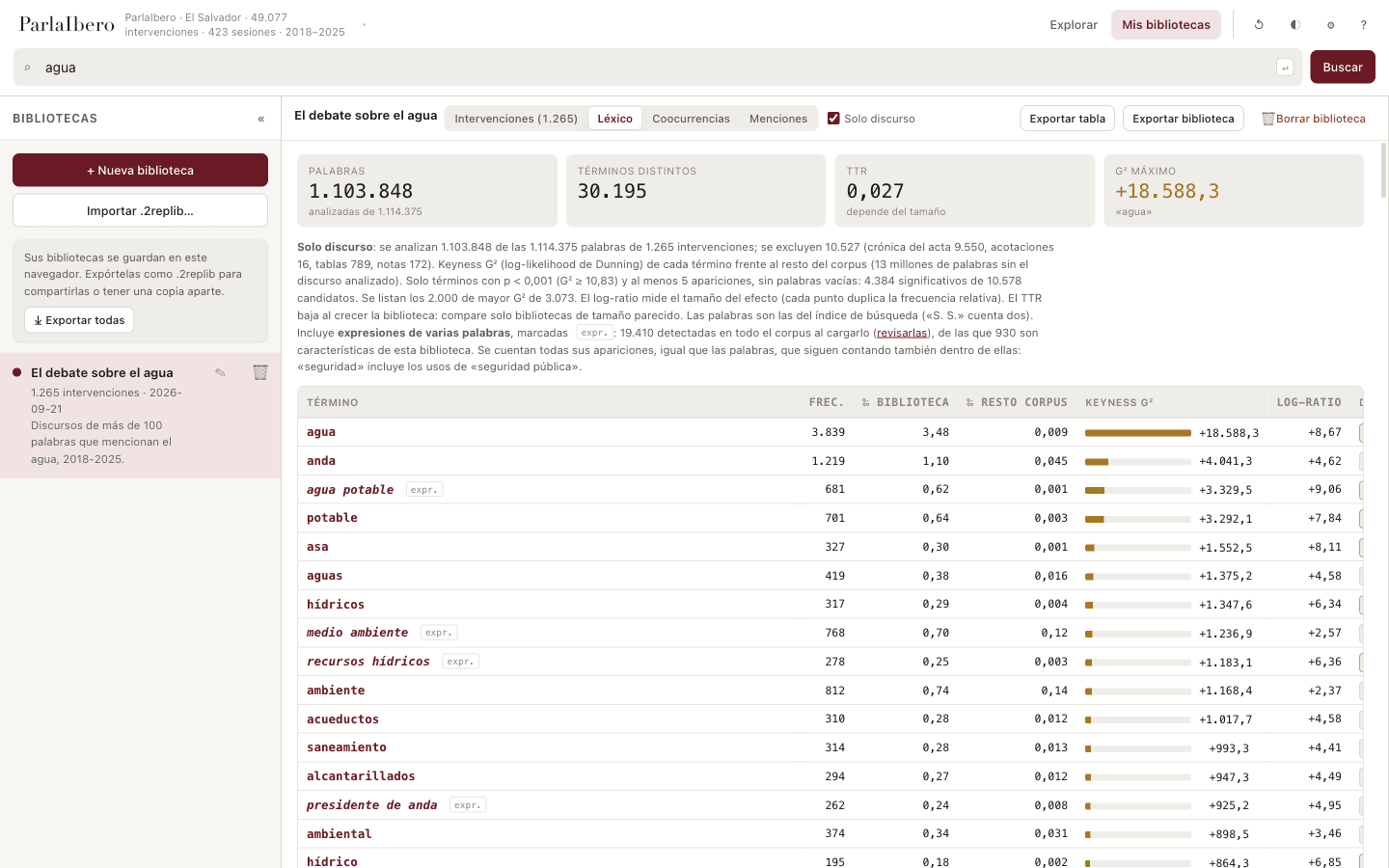The height and width of the screenshot is (868, 1389).
Task: Export the table with 'Exportar tabla'
Action: click(1068, 119)
